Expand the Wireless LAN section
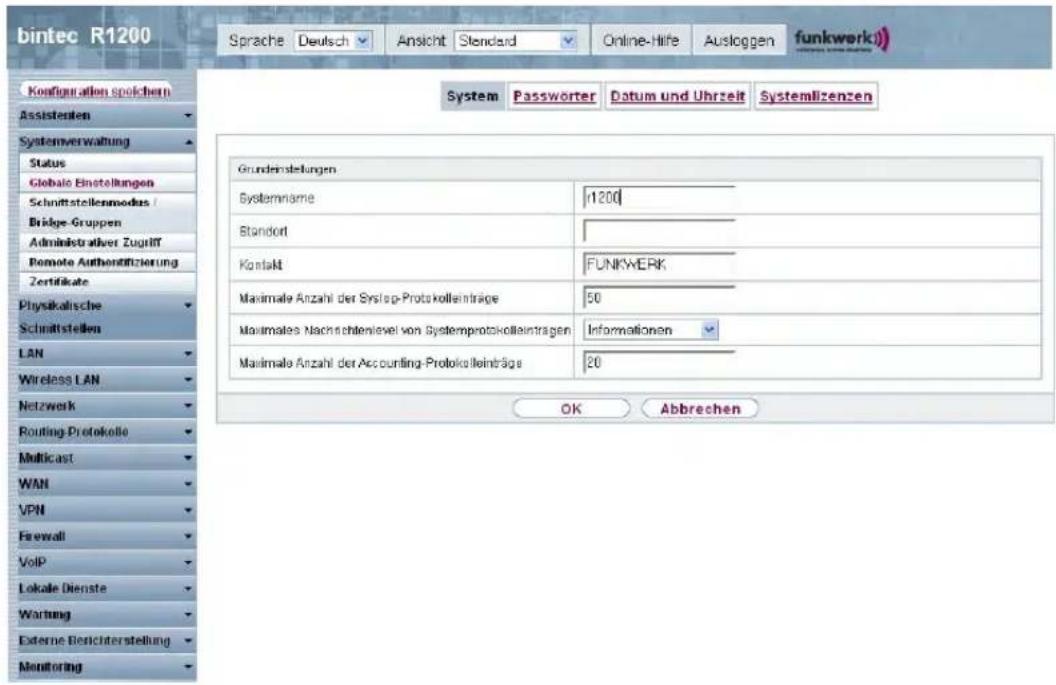This screenshot has height=685, width=1056. point(106,380)
